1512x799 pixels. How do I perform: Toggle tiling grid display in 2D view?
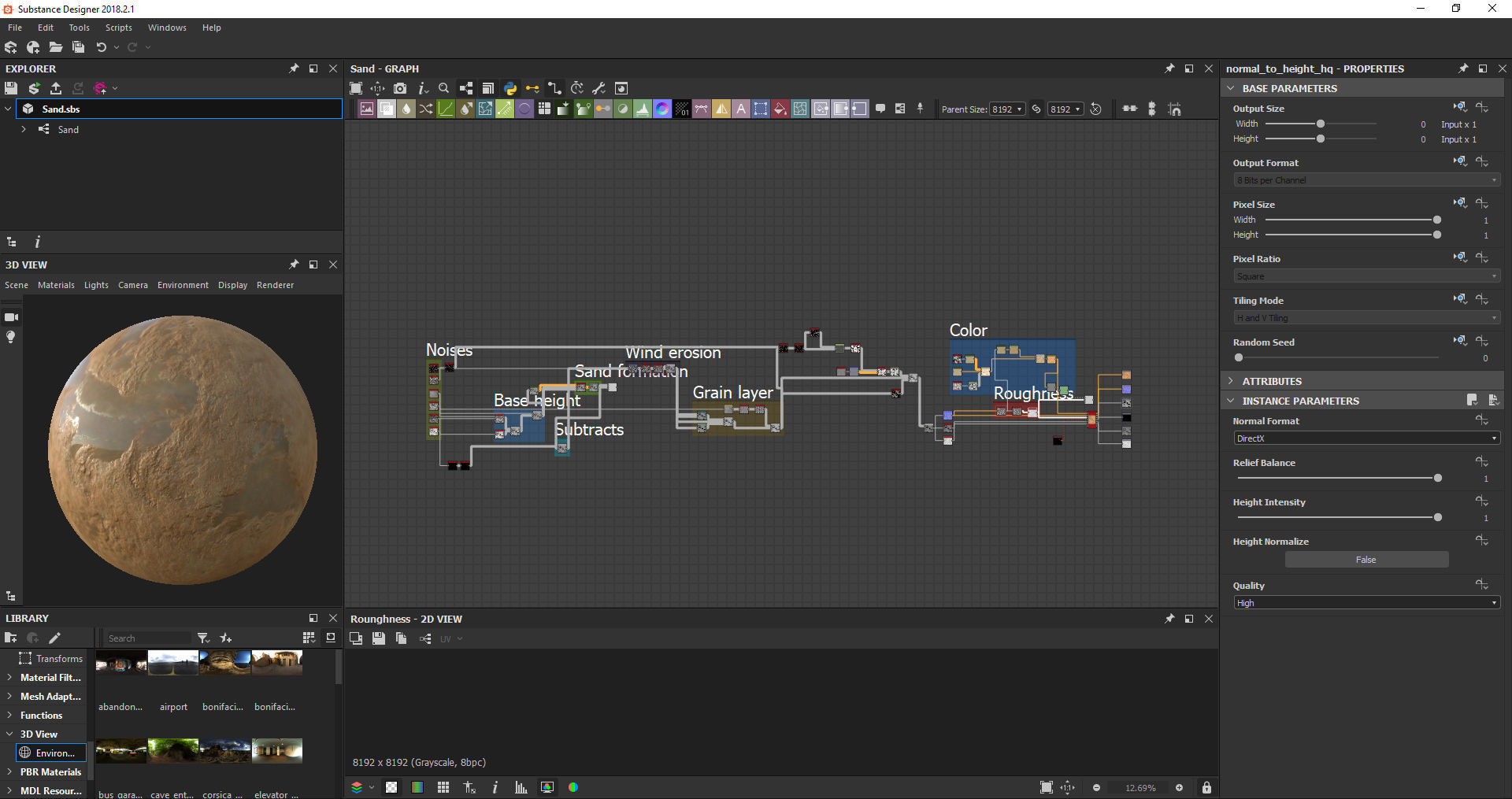443,787
